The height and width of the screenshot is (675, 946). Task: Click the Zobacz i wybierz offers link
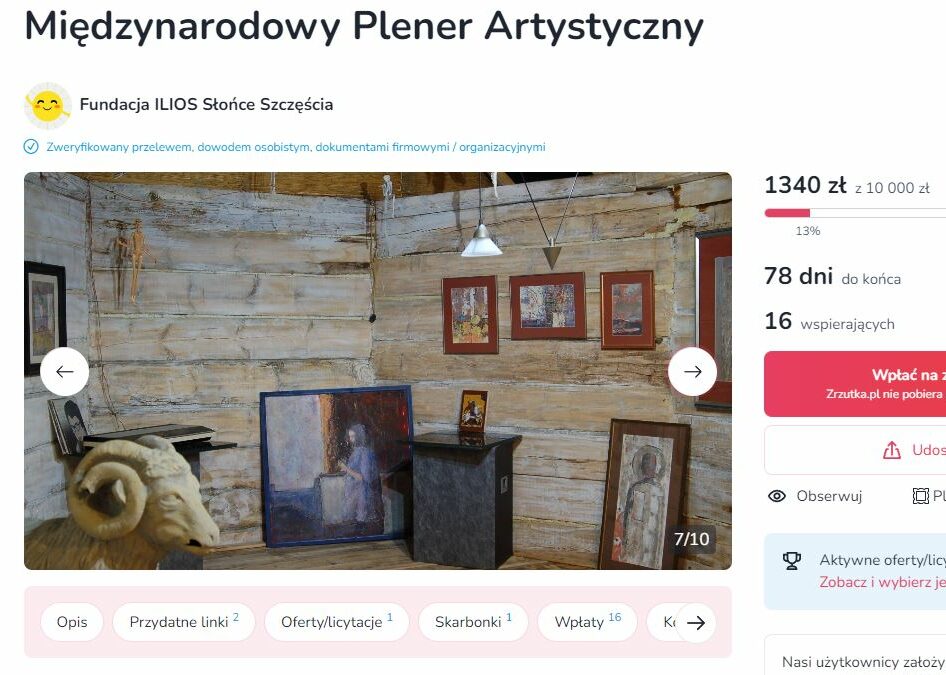(882, 582)
